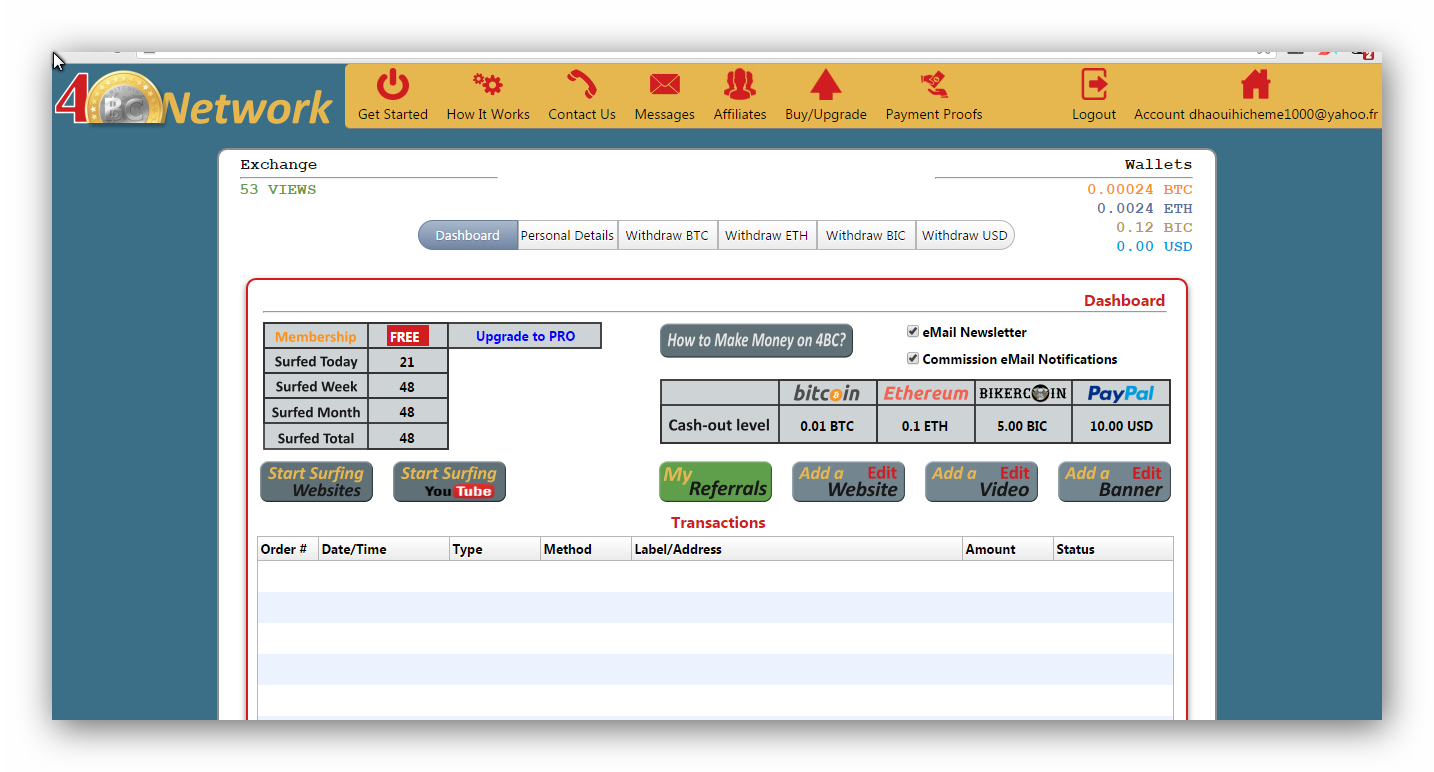Click Add/Edit a Banner button
This screenshot has height=772, width=1434.
pyautogui.click(x=1114, y=481)
